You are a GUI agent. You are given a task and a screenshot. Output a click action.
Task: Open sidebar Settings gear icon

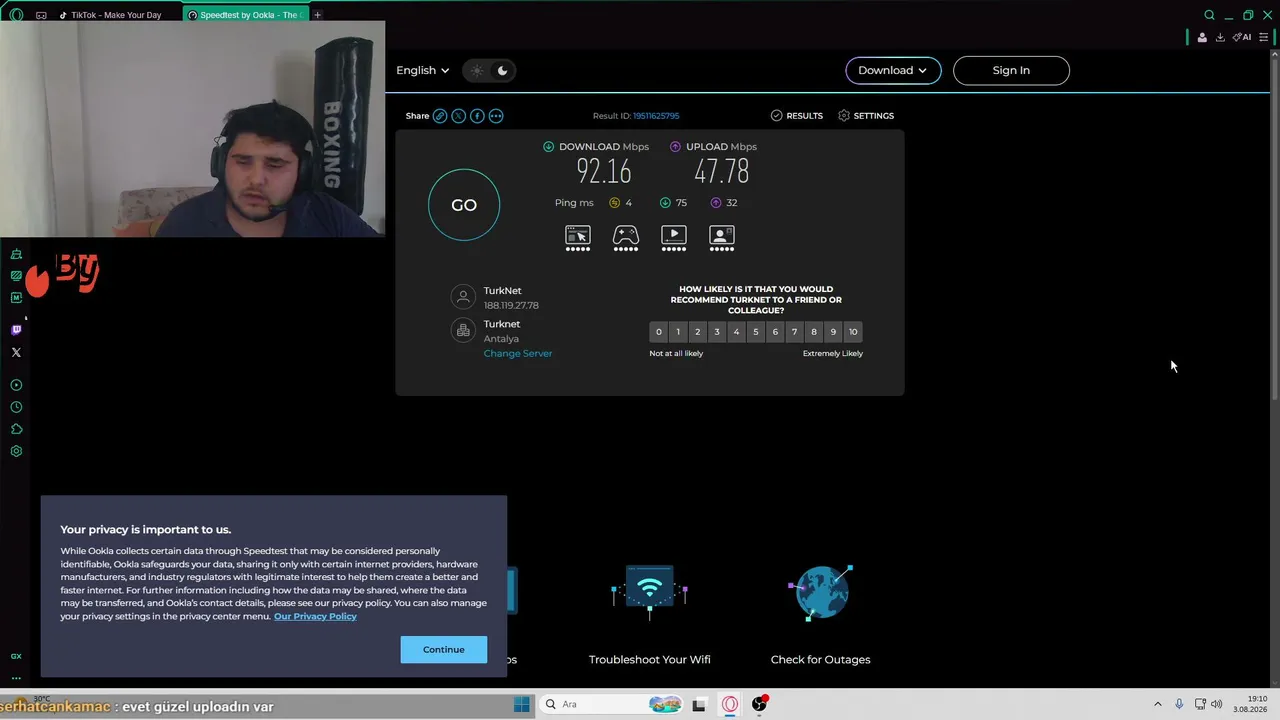[16, 451]
